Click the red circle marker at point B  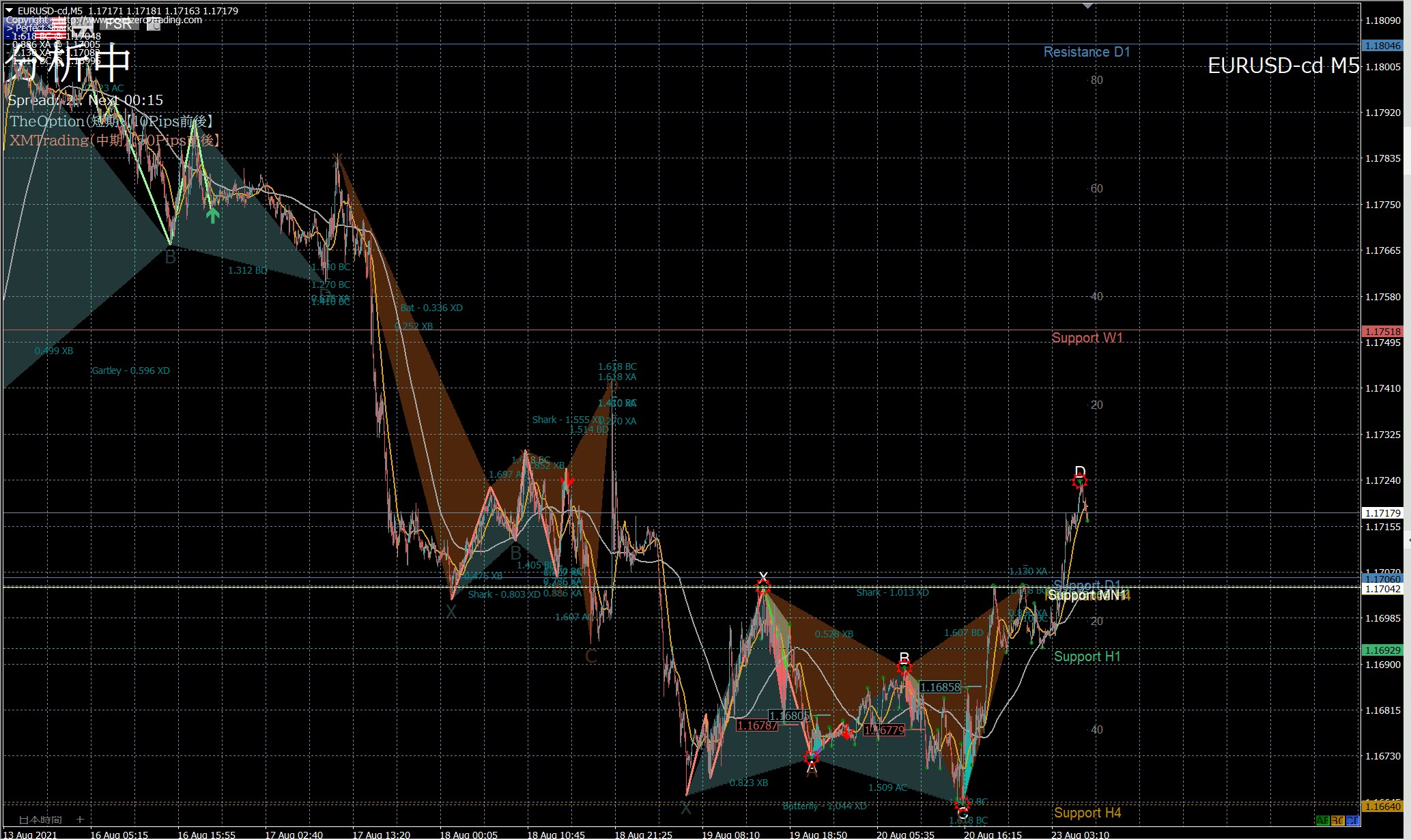904,668
